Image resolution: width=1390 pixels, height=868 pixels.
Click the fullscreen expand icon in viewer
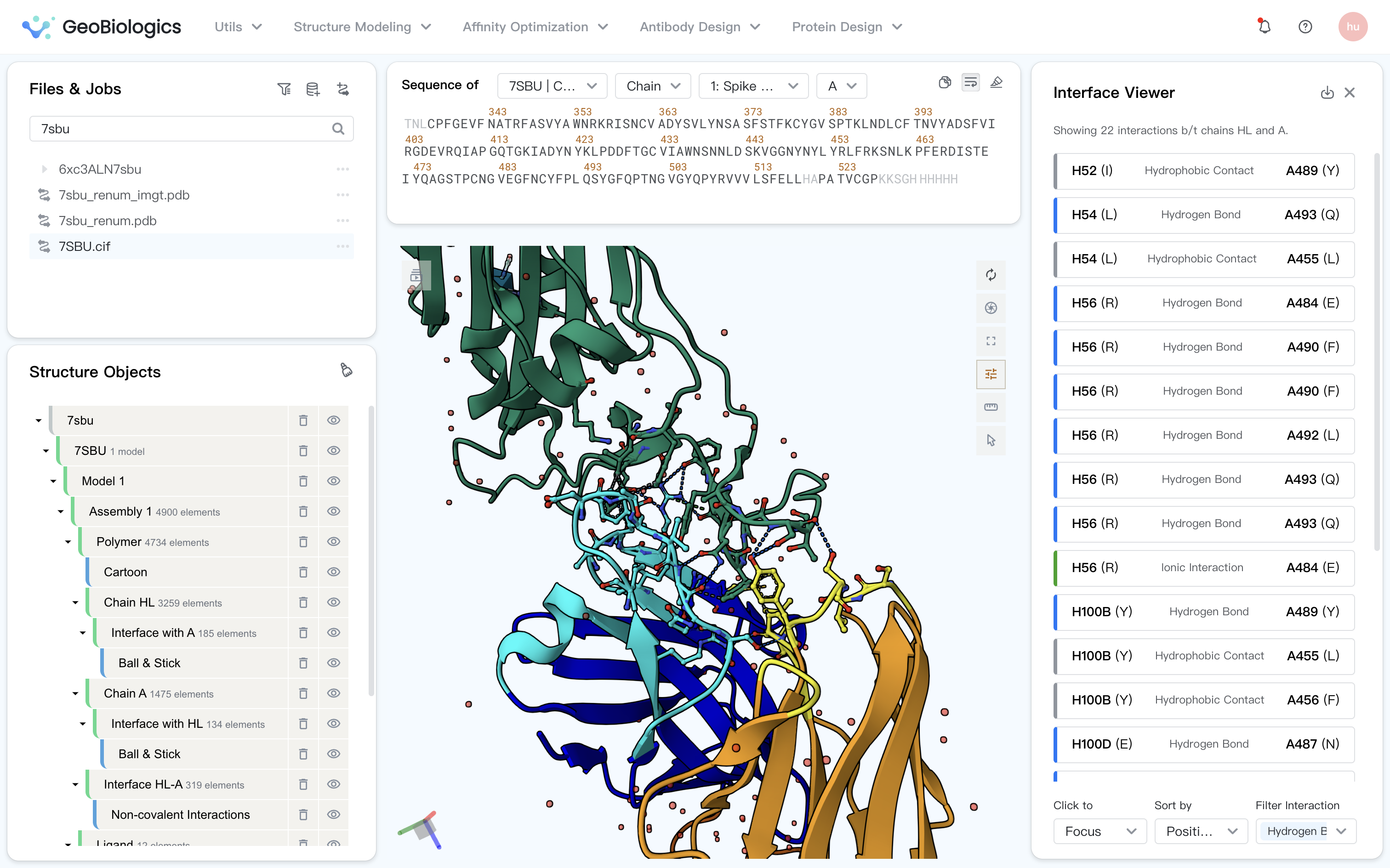(x=991, y=341)
